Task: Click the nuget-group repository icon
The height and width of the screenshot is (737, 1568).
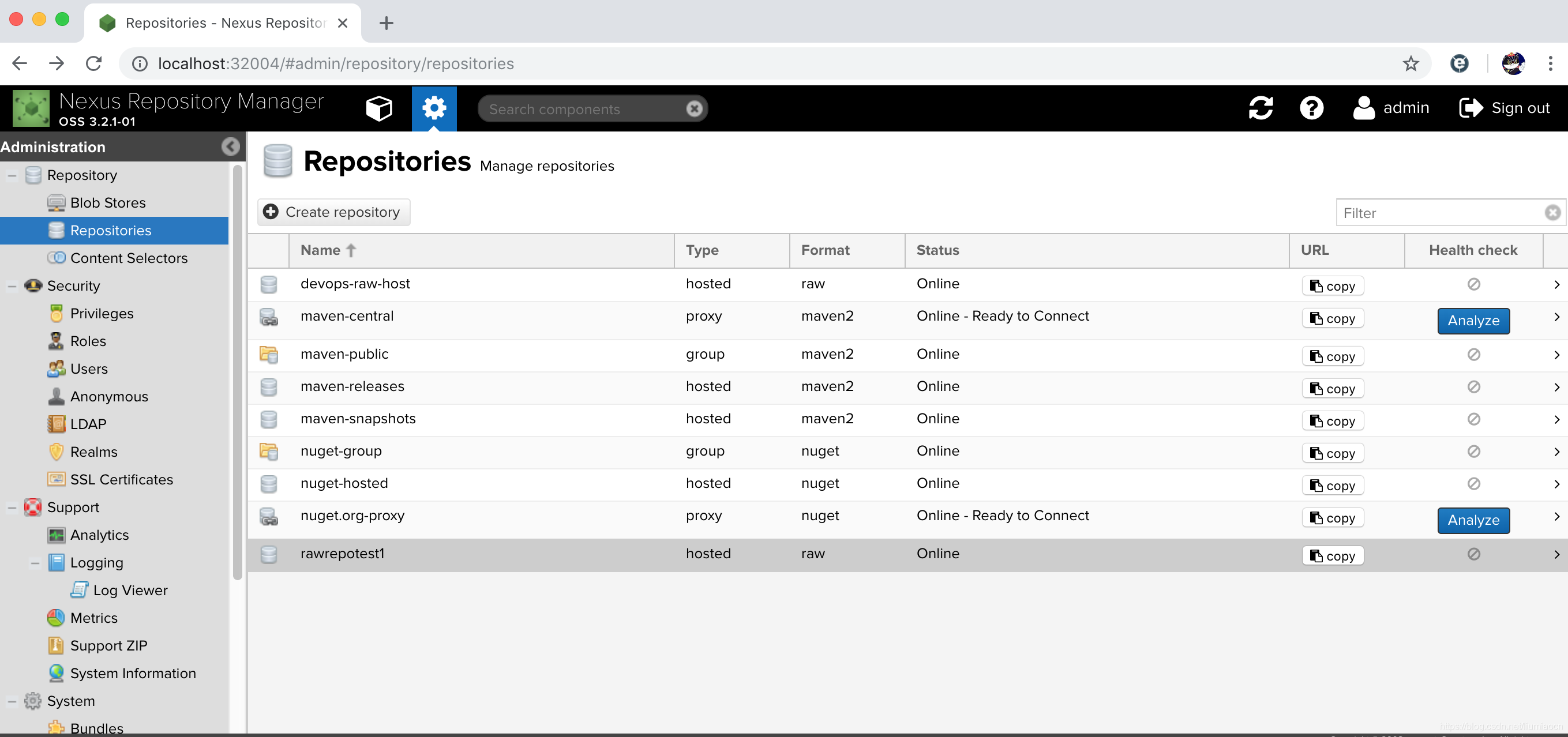Action: coord(269,450)
